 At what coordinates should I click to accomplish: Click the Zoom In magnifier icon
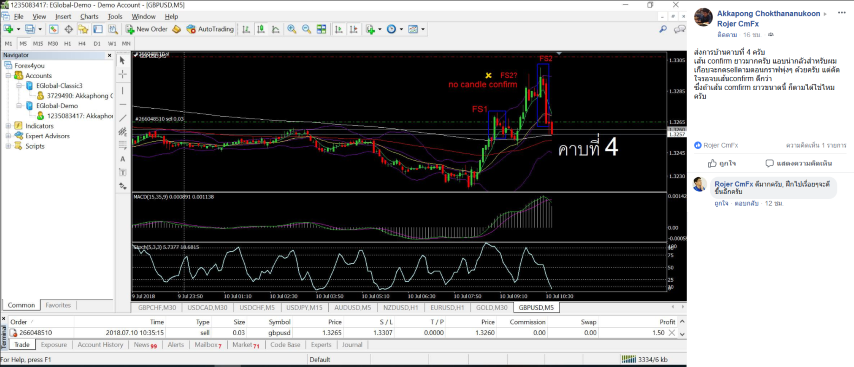point(292,29)
